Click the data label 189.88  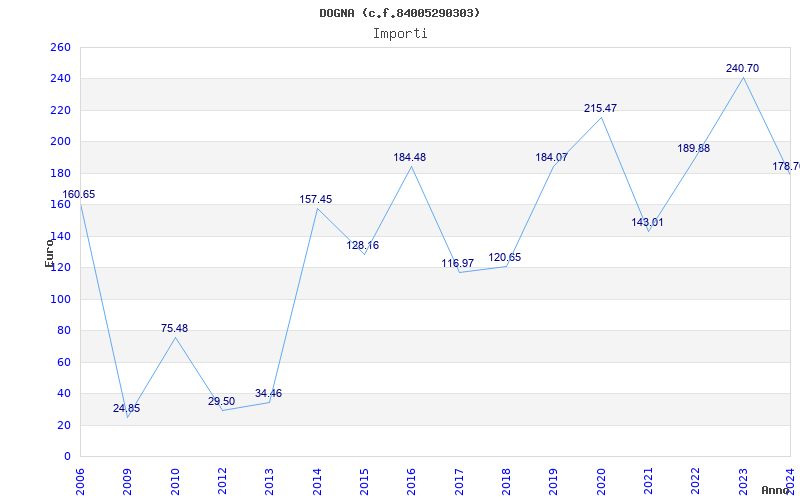pyautogui.click(x=694, y=148)
